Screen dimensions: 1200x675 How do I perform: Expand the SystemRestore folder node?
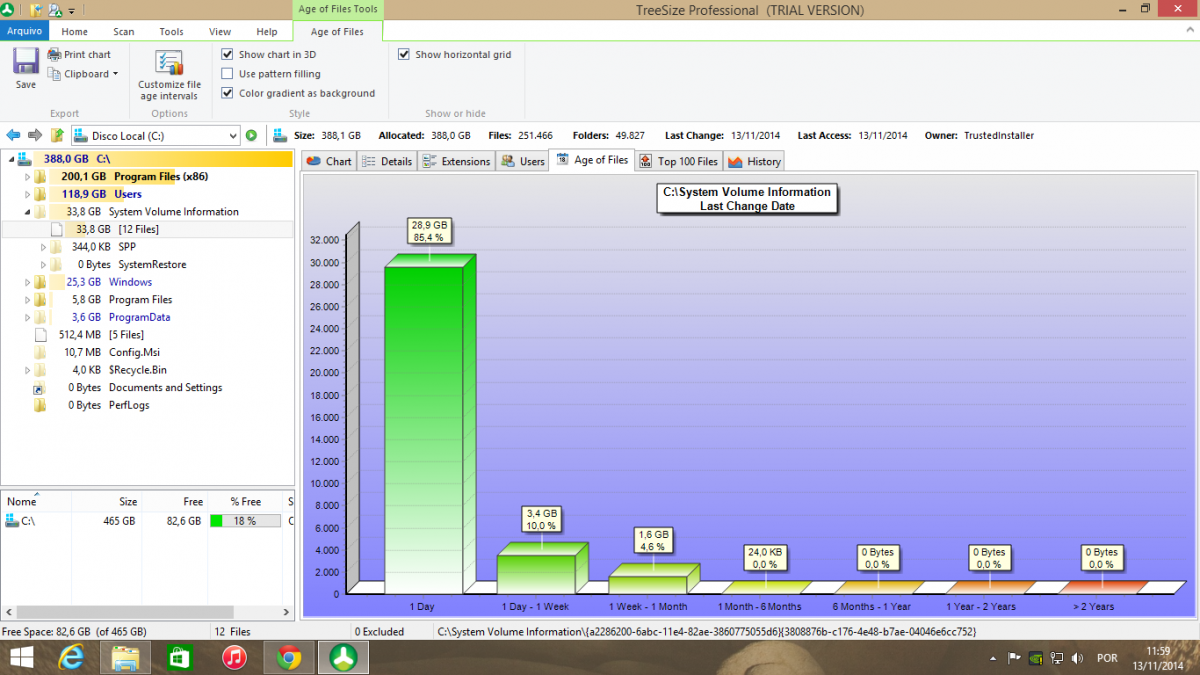pyautogui.click(x=43, y=265)
